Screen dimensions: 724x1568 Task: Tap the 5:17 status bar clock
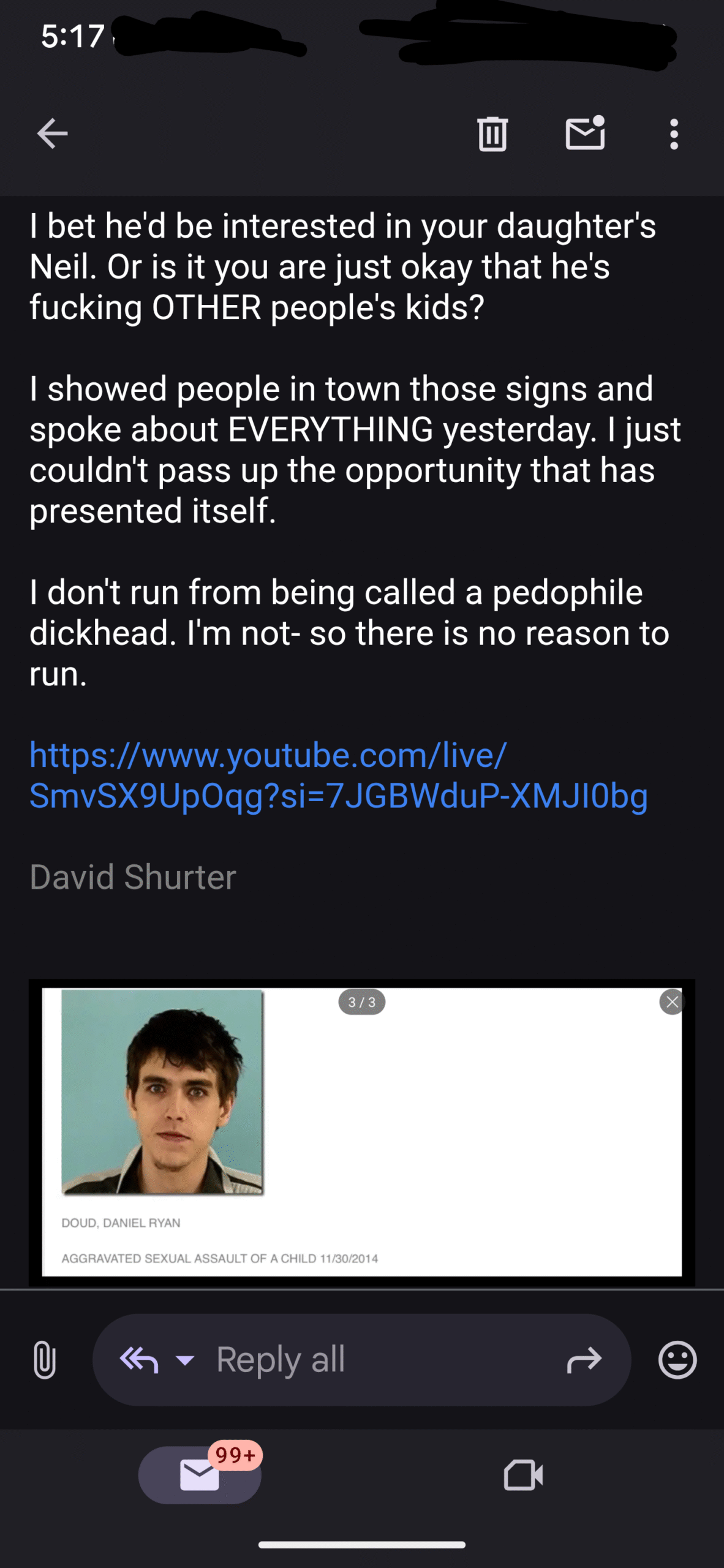(x=73, y=36)
